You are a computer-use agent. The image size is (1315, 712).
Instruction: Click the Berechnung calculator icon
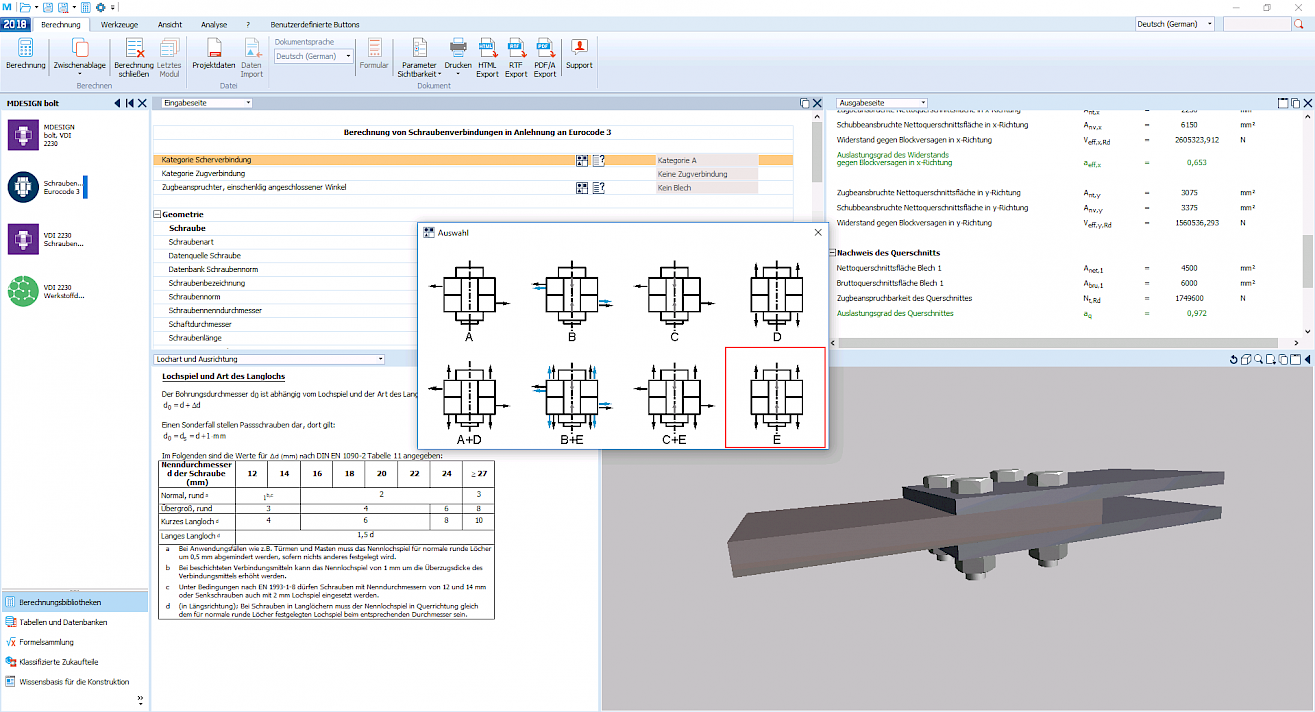(25, 48)
